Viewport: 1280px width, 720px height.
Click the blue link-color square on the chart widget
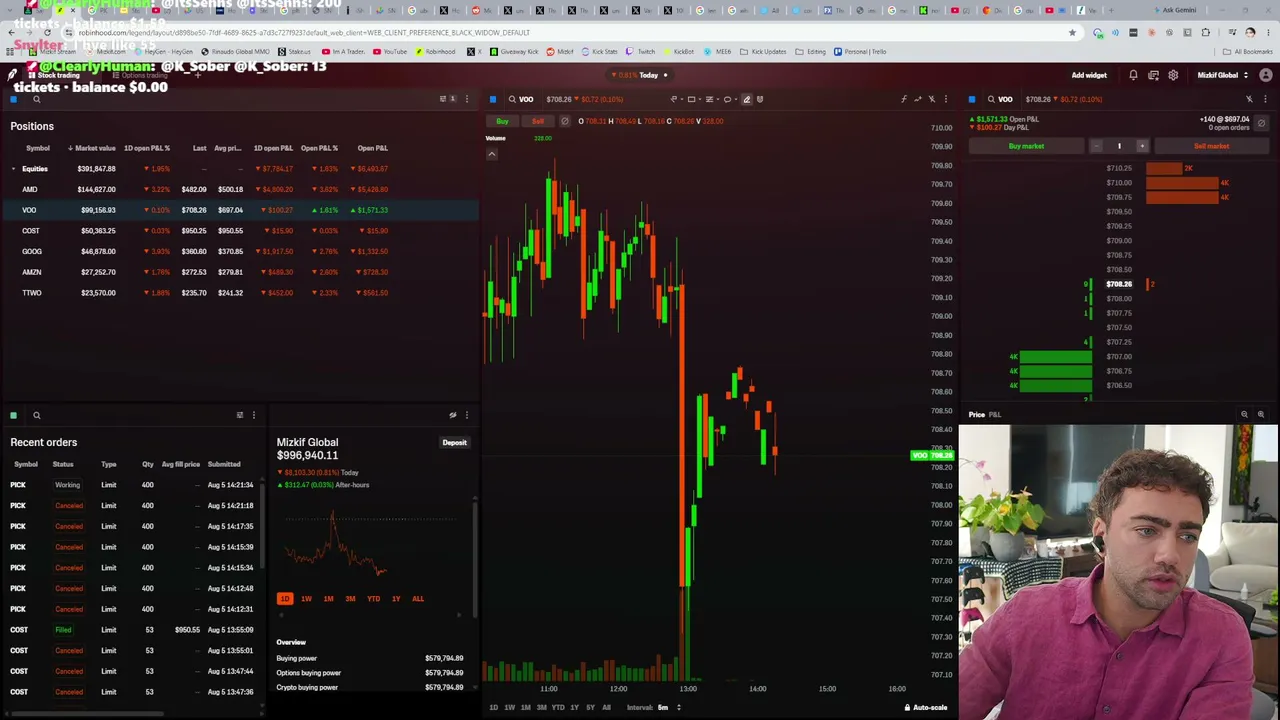[493, 99]
